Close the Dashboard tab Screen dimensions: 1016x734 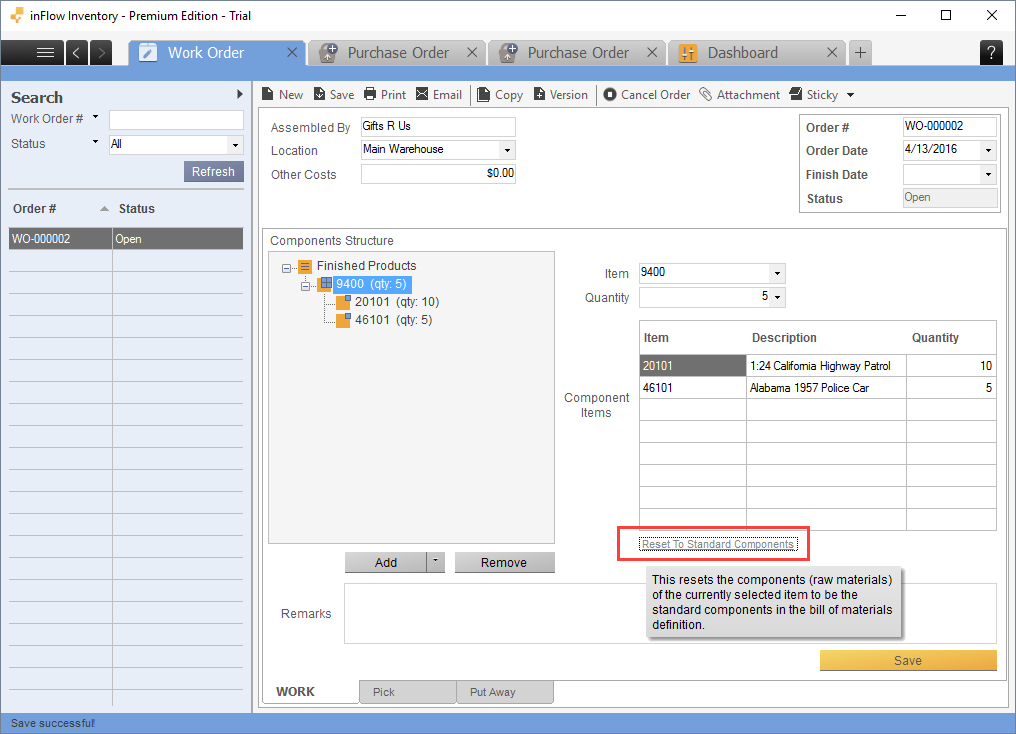pyautogui.click(x=833, y=52)
